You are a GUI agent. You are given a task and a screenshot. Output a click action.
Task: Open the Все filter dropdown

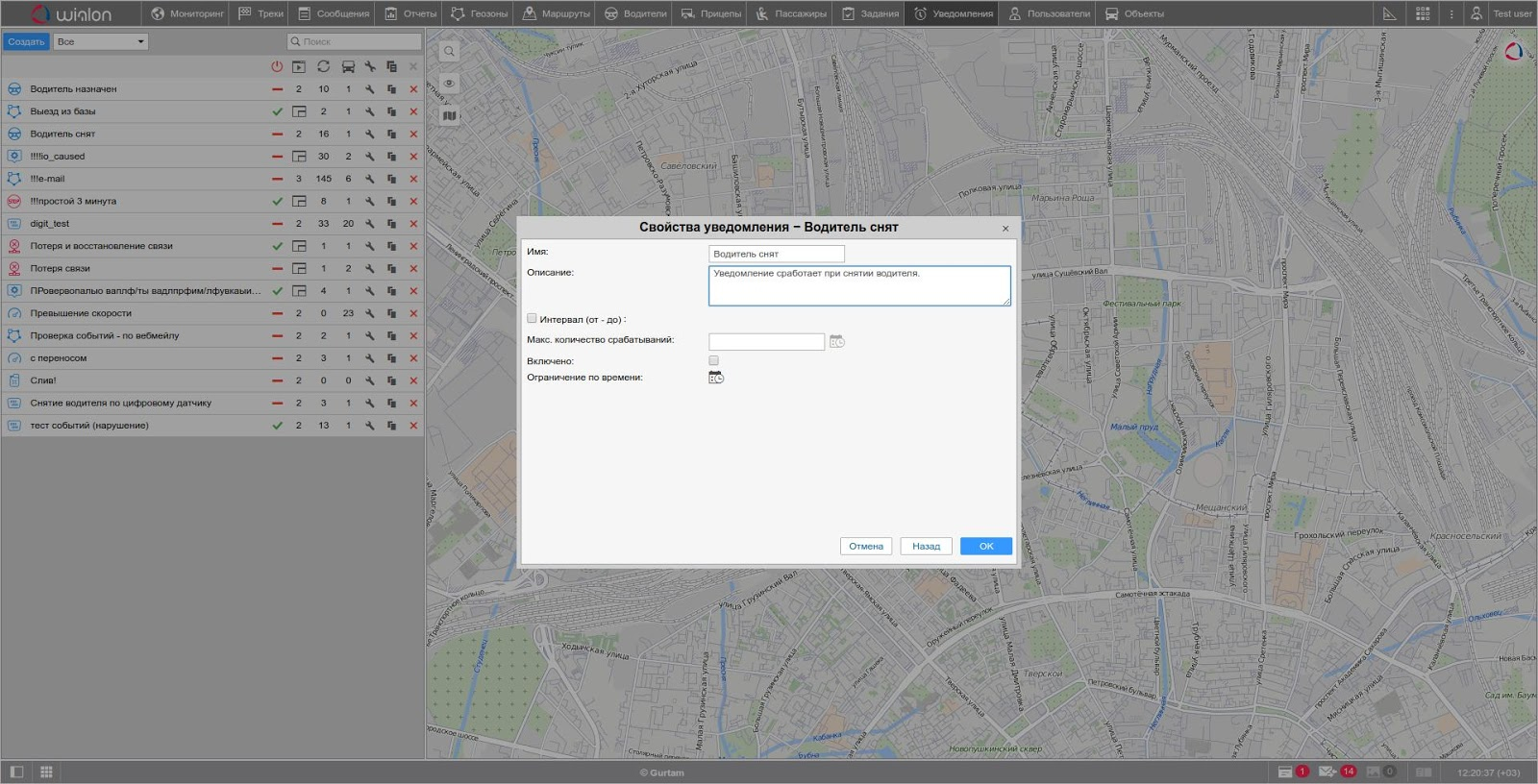tap(101, 41)
